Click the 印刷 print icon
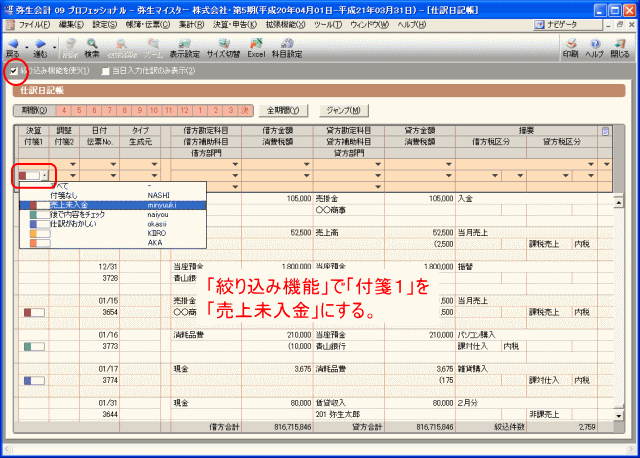The width and height of the screenshot is (640, 458). 571,44
